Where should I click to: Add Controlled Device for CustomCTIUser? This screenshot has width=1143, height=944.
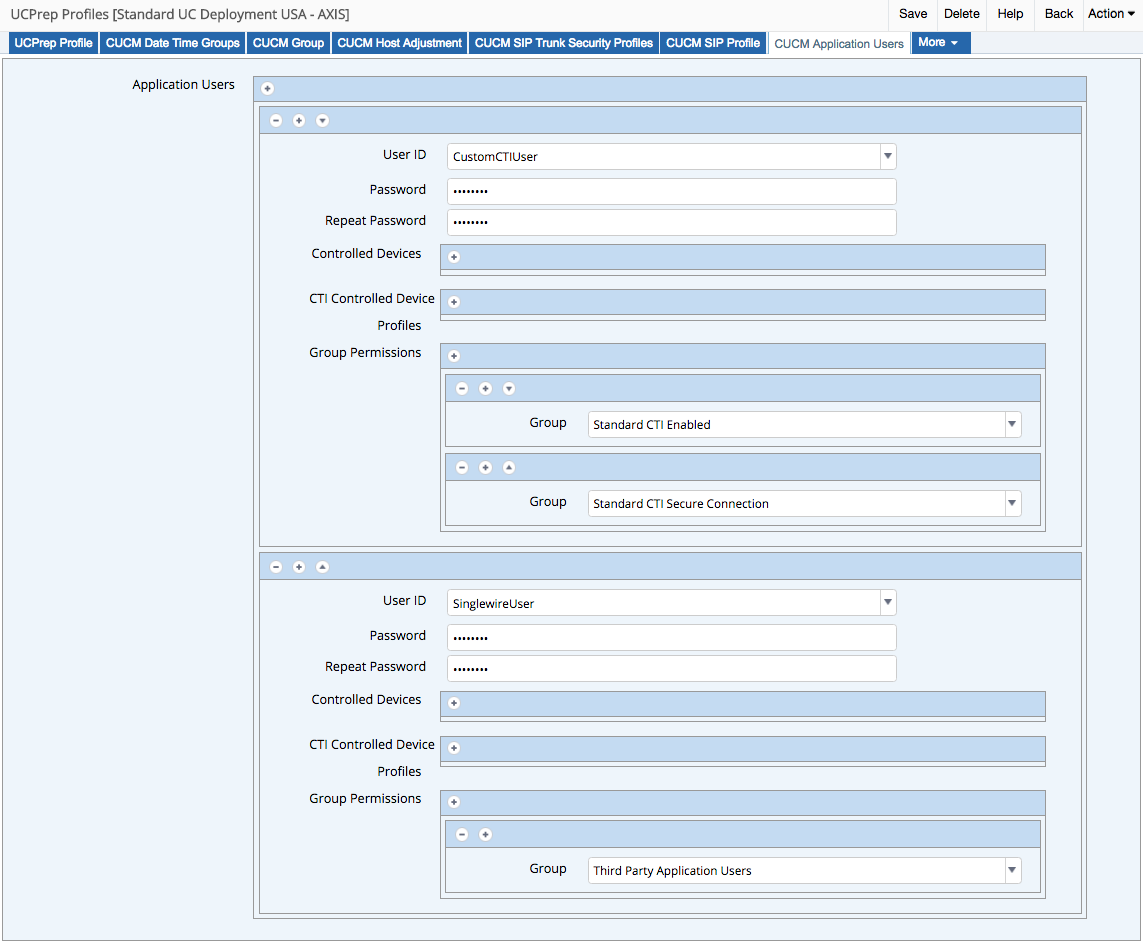[x=454, y=257]
